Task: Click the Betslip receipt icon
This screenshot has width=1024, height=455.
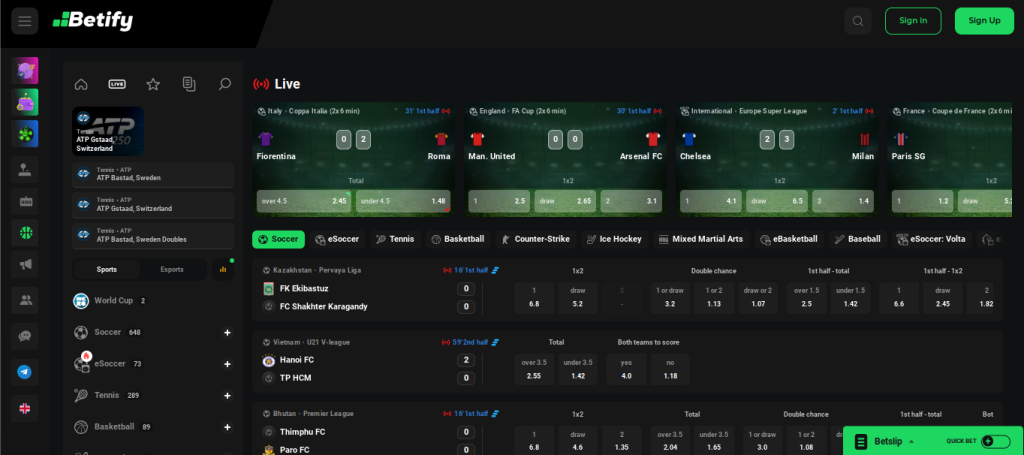Action: [861, 441]
